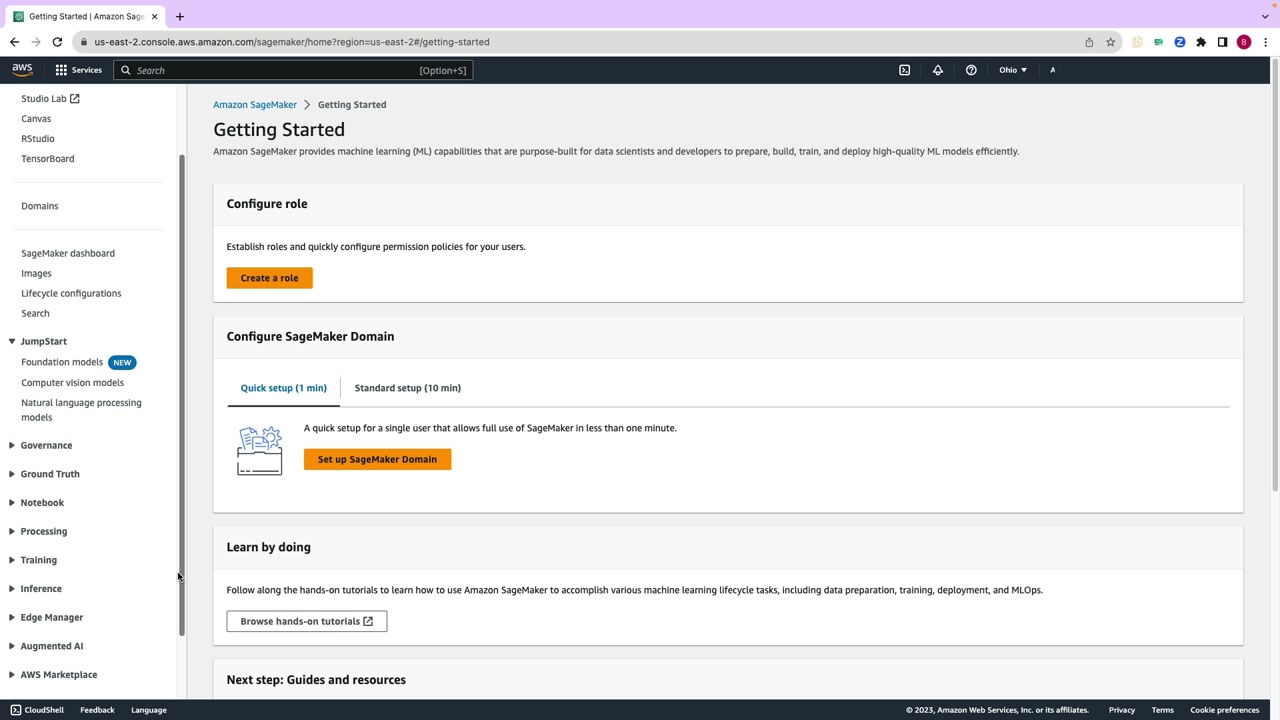Collapse the JumpStart section
Viewport: 1280px width, 720px height.
pos(12,342)
